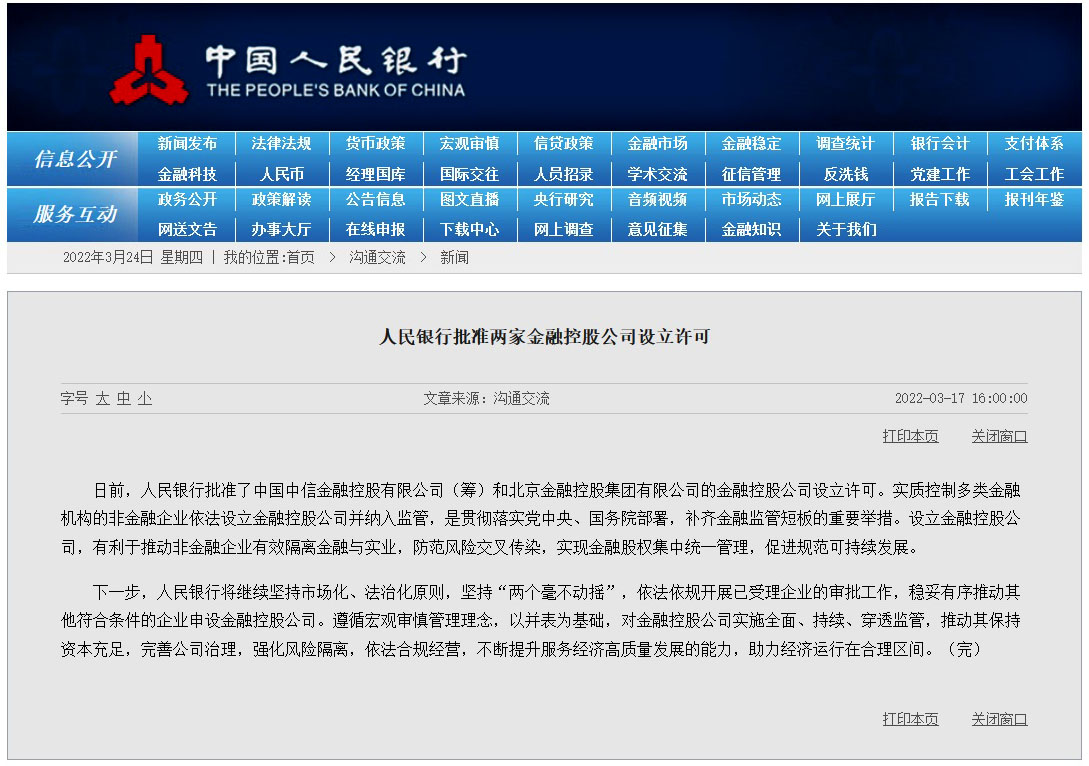Select the 央行研究 menu entry
Screen dimensions: 1089x766
[x=563, y=200]
